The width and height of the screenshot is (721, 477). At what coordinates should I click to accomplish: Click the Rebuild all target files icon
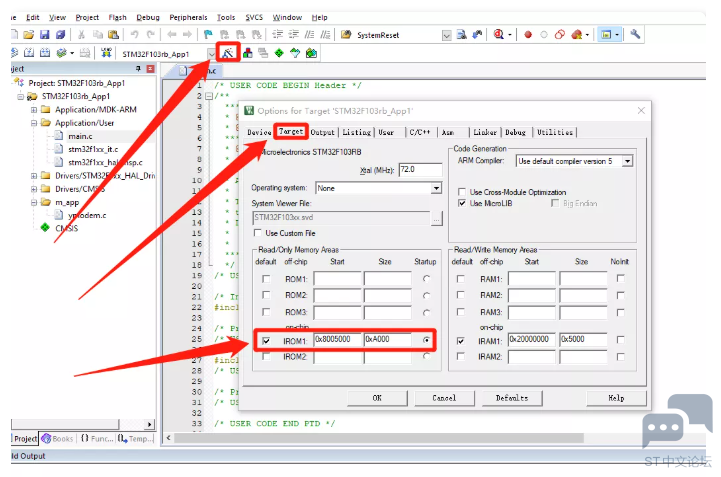click(x=45, y=53)
